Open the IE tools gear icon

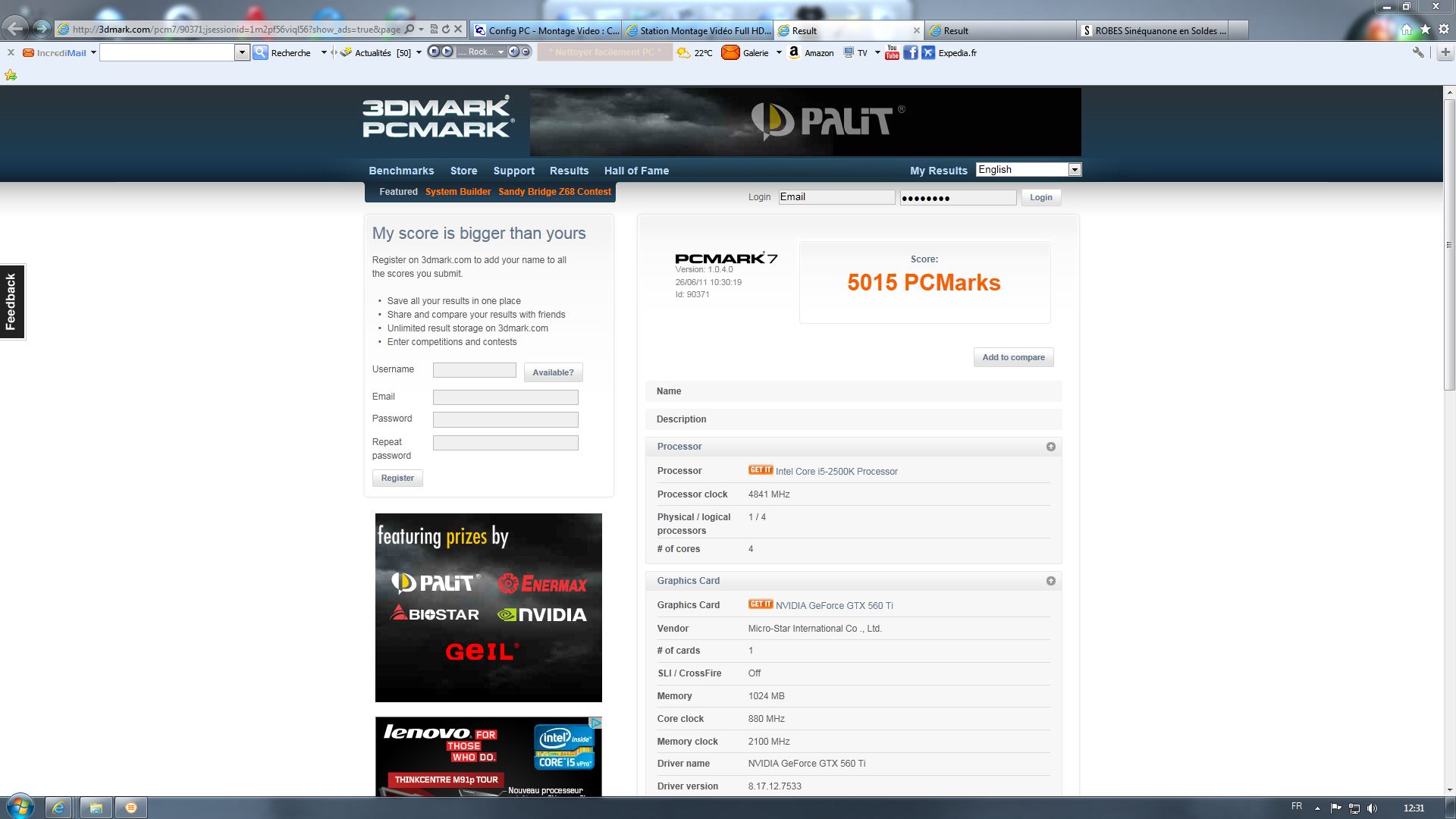(1443, 30)
